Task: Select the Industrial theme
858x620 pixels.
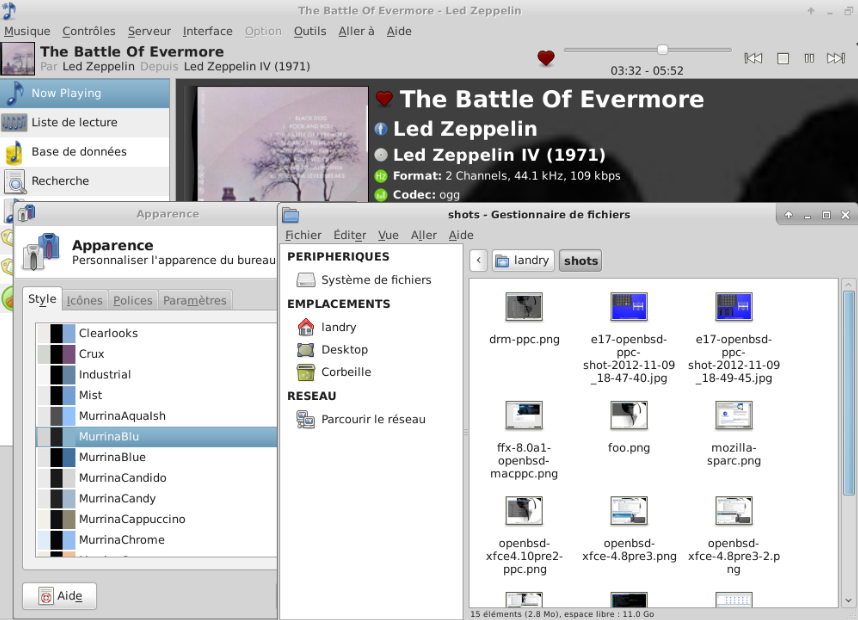Action: [x=156, y=375]
